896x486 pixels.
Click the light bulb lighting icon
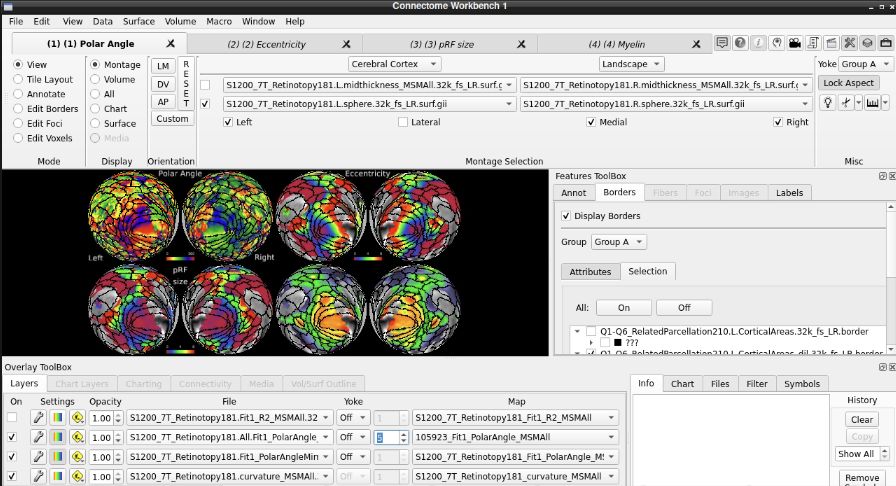(x=827, y=103)
